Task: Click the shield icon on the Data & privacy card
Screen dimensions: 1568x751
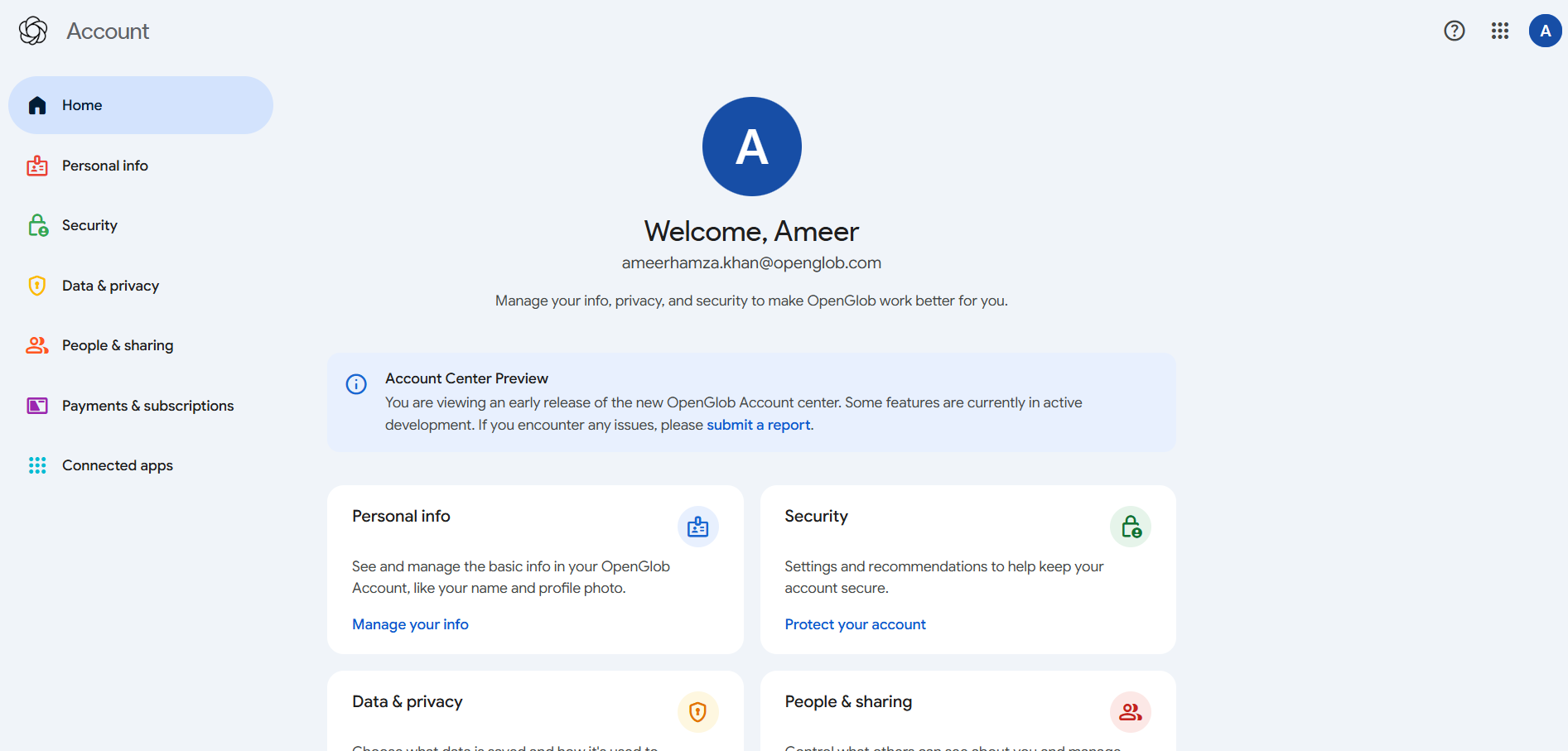Action: [x=697, y=712]
